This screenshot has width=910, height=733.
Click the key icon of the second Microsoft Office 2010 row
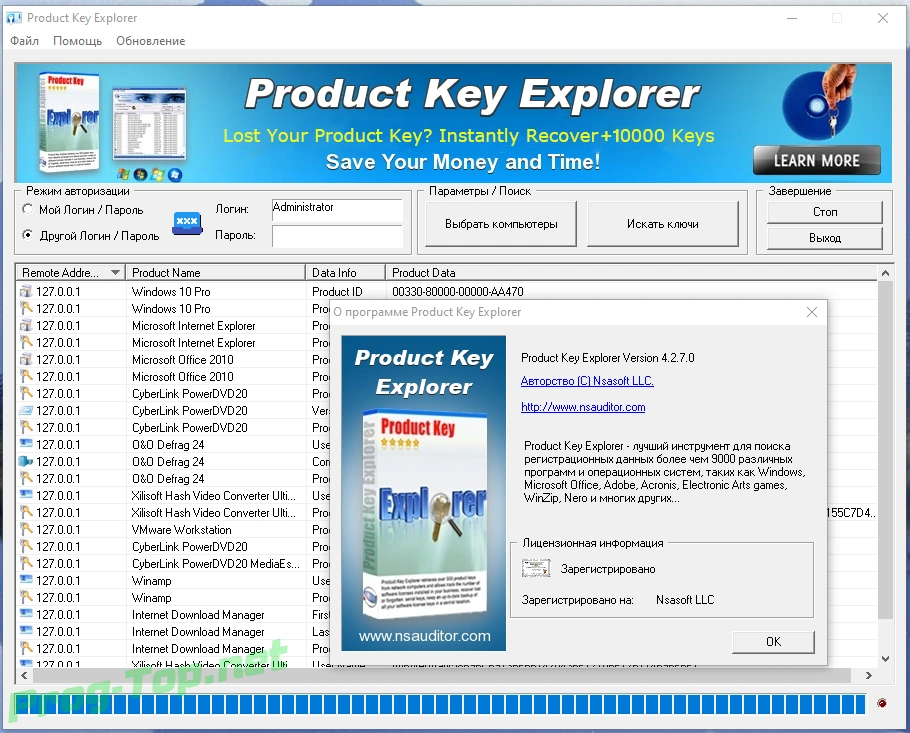pos(26,376)
